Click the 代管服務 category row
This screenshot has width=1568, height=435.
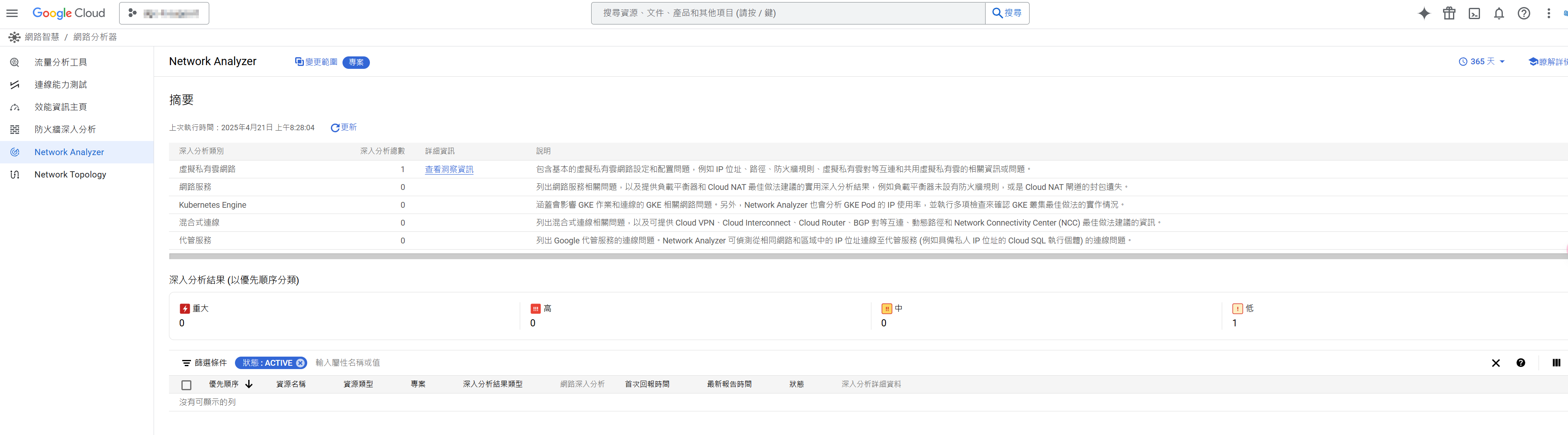pos(868,241)
